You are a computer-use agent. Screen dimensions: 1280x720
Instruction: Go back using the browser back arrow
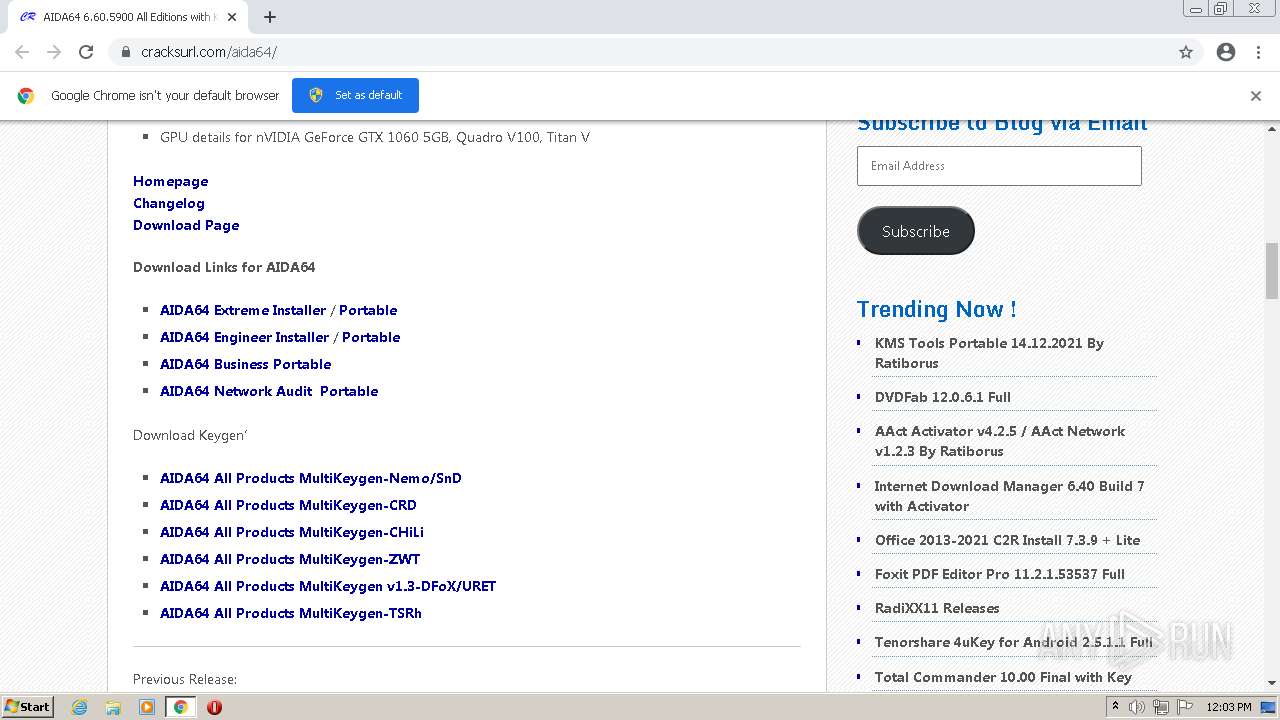click(22, 52)
